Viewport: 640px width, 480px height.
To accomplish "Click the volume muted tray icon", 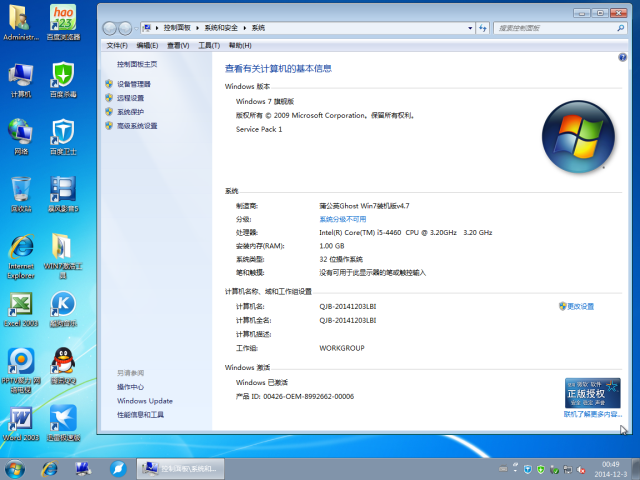I will click(x=581, y=470).
